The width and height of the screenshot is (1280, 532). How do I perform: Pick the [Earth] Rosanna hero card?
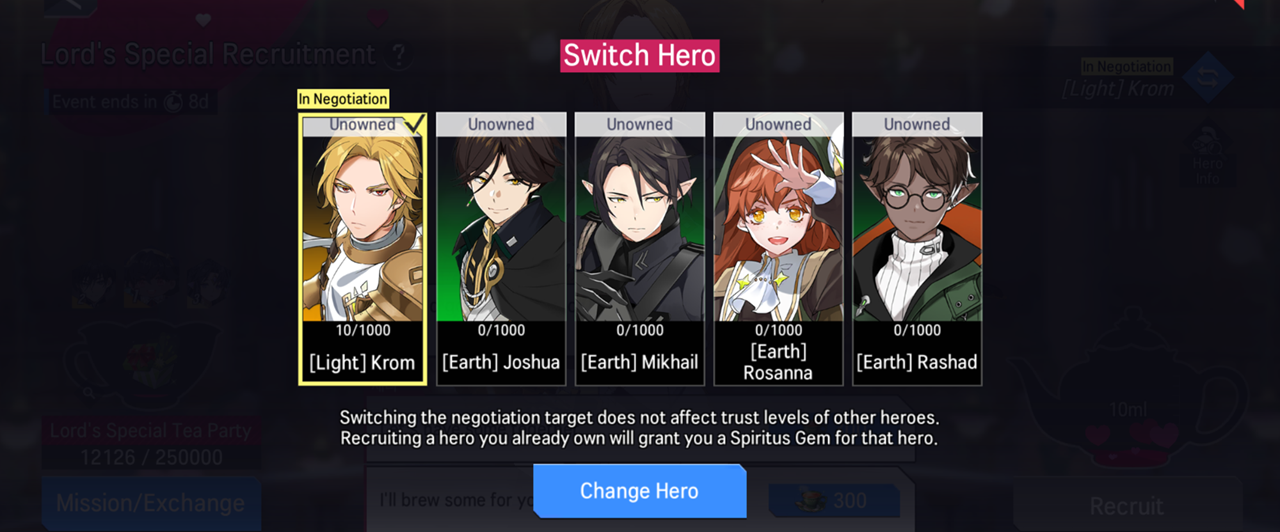pyautogui.click(x=778, y=249)
